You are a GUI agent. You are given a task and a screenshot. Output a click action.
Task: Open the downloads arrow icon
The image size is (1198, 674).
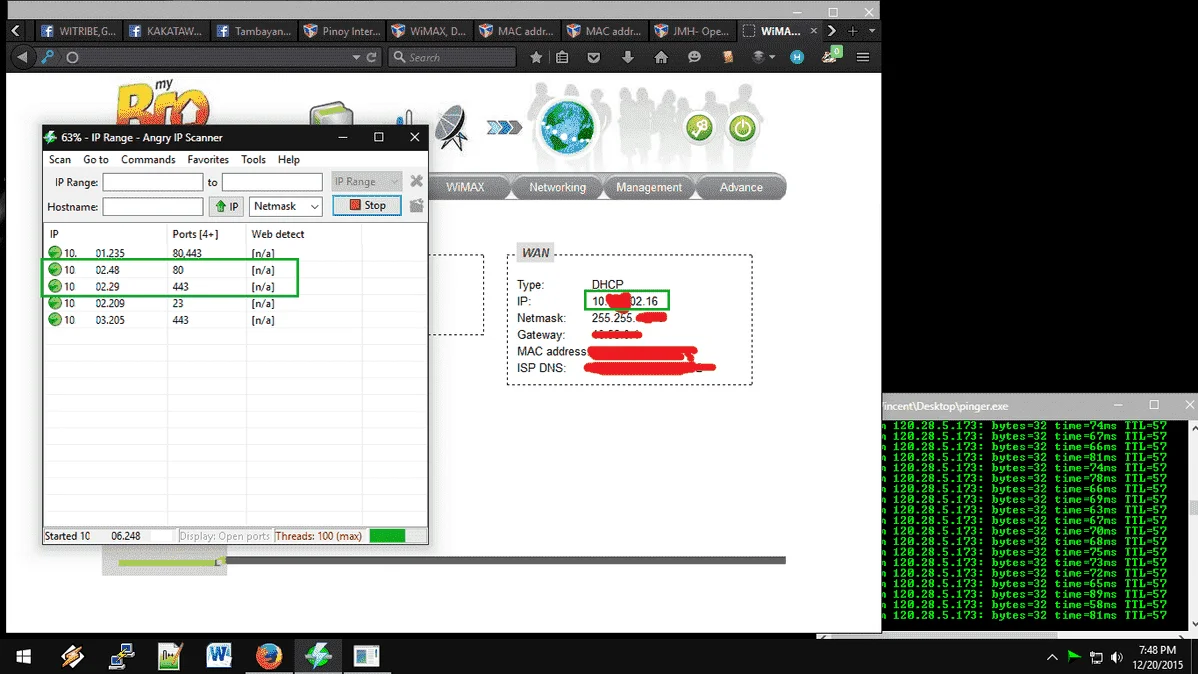(x=627, y=57)
